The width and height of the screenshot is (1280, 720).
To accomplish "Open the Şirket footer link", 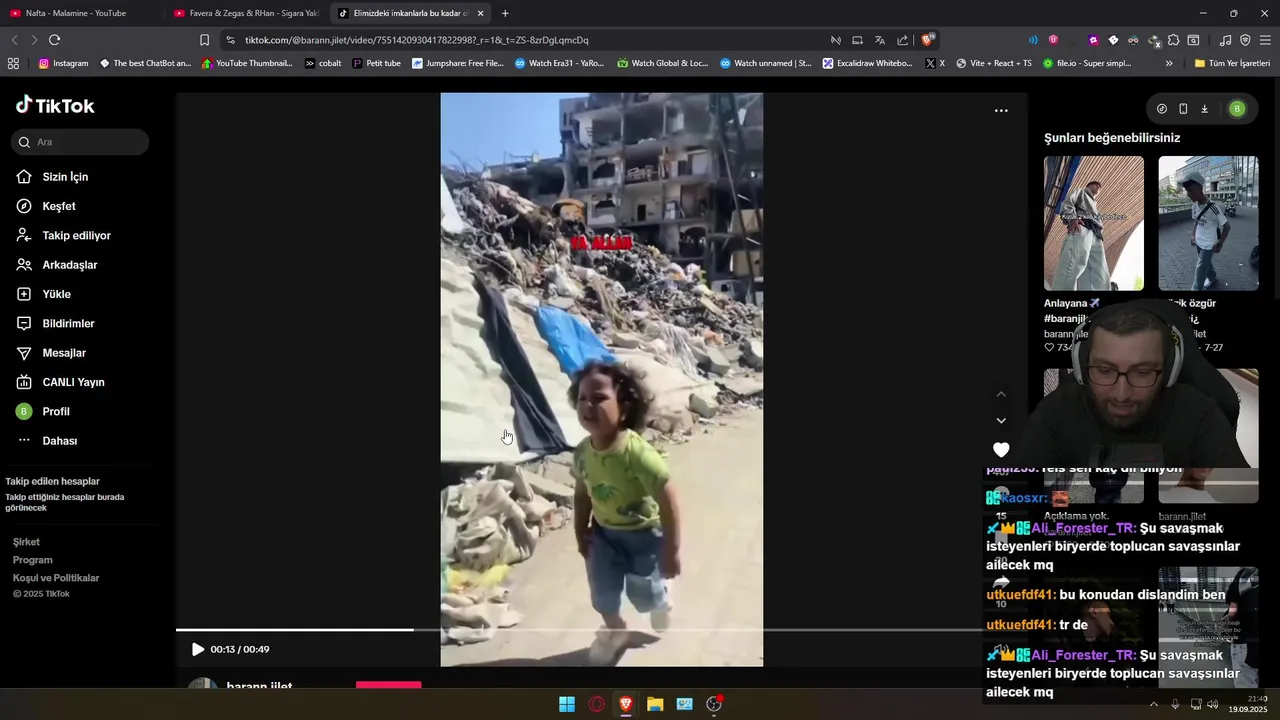I will (x=26, y=542).
